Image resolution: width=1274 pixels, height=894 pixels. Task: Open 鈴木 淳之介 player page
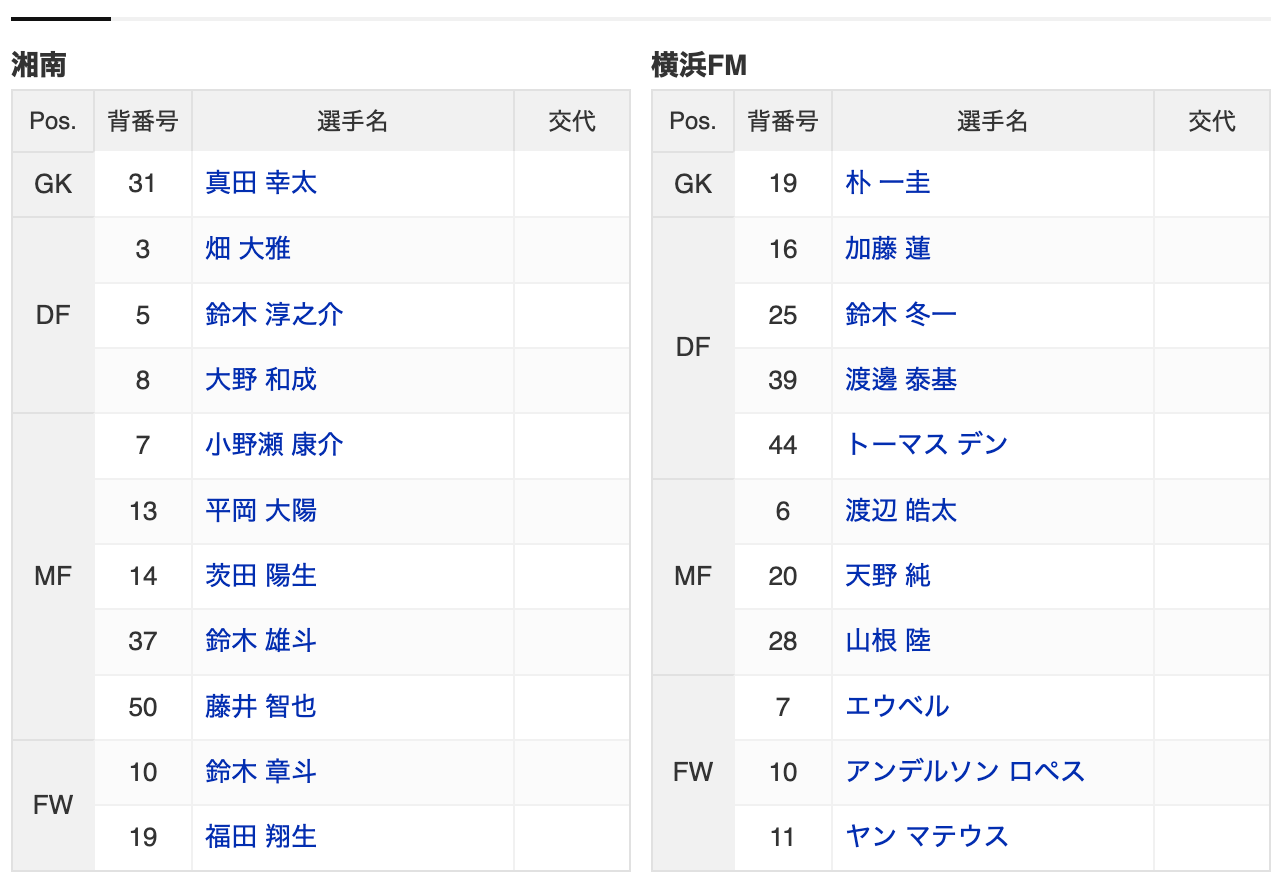pyautogui.click(x=274, y=314)
